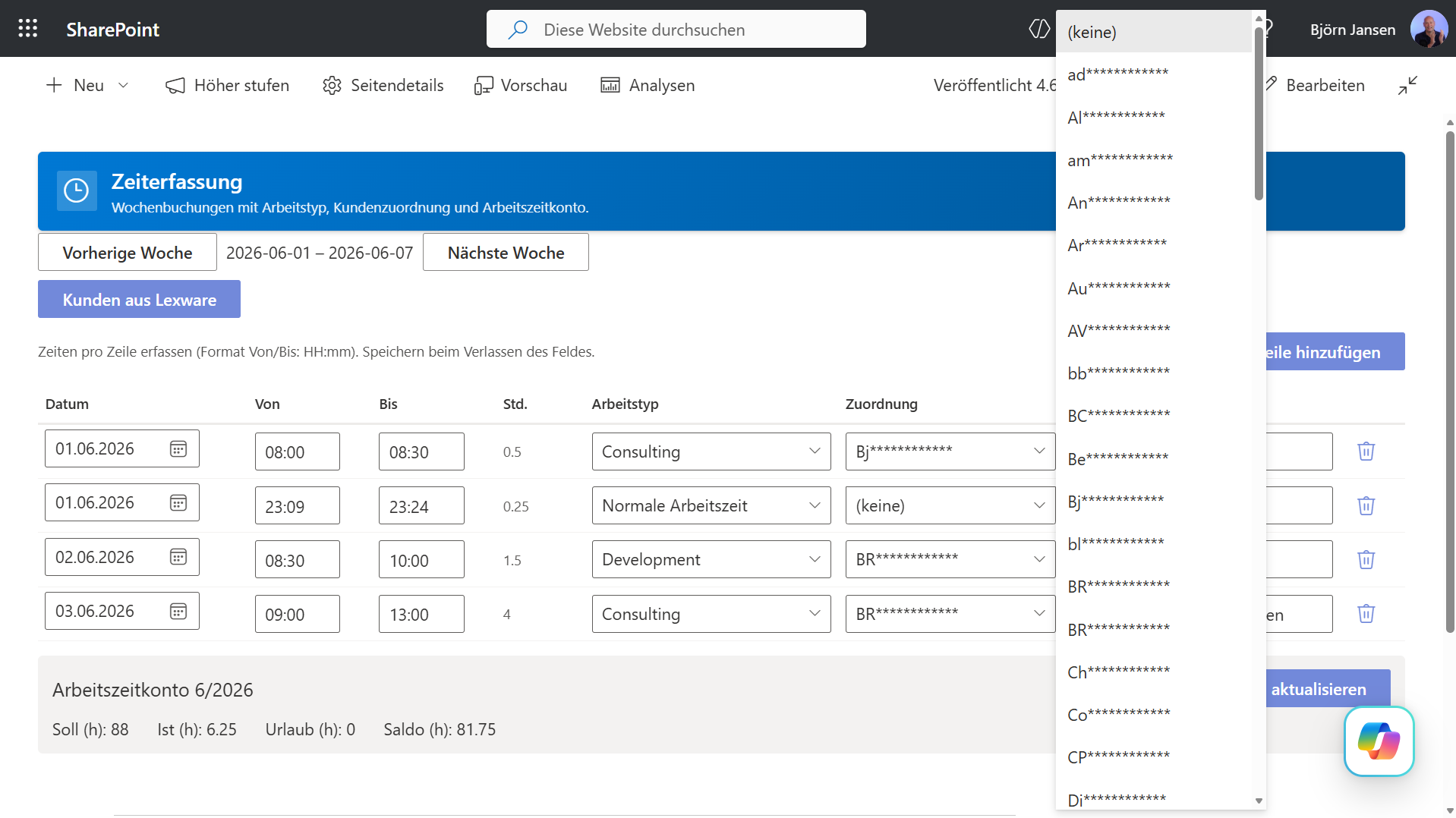The width and height of the screenshot is (1456, 818).
Task: Select (keine) in the open list
Action: (x=1154, y=32)
